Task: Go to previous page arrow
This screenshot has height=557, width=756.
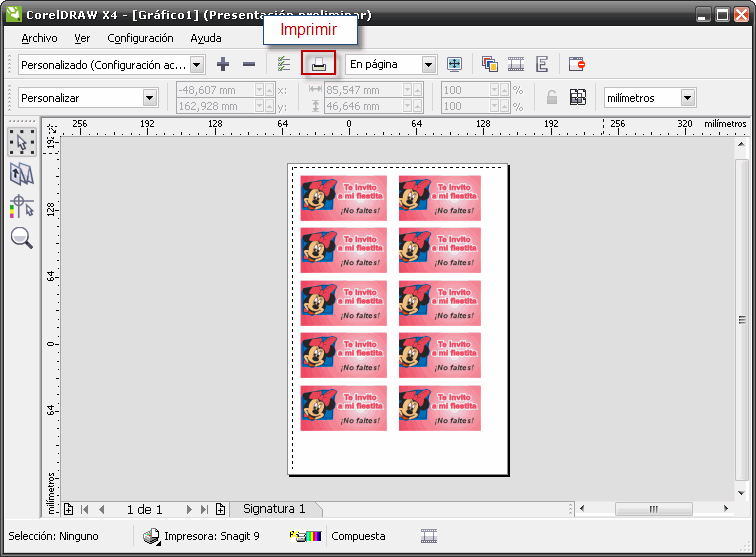Action: (x=101, y=509)
